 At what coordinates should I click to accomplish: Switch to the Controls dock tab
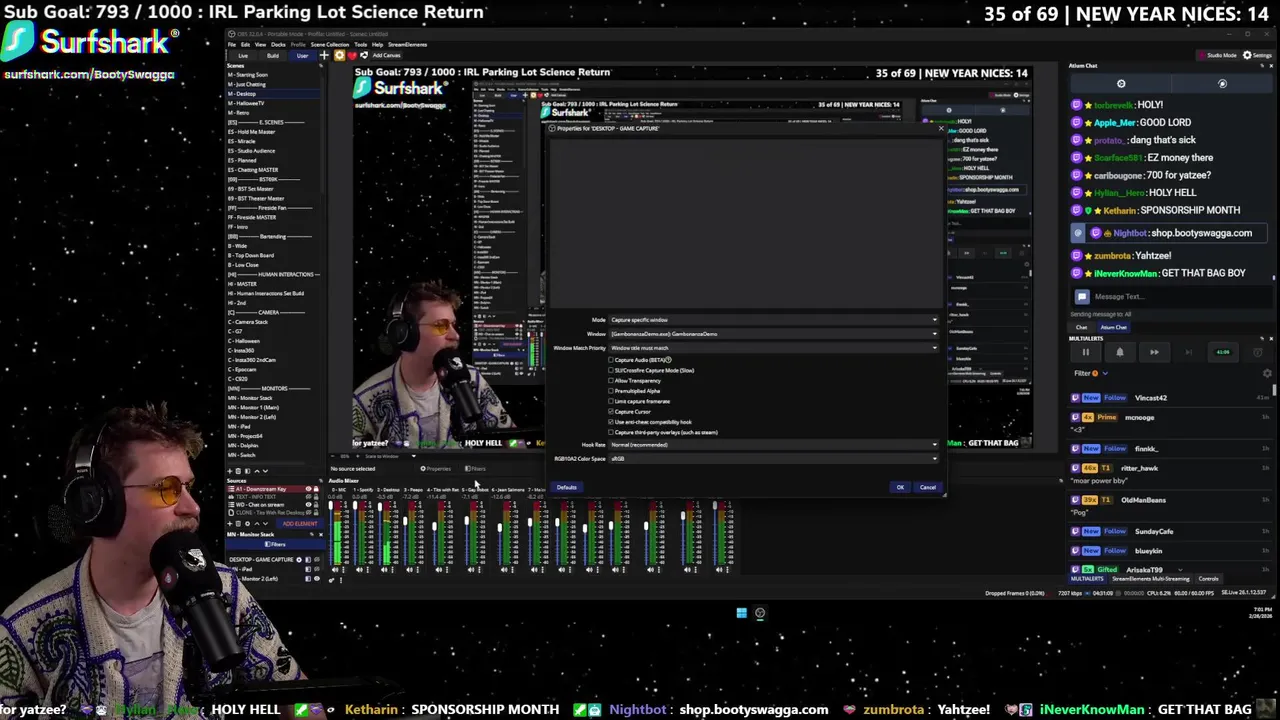point(1208,579)
